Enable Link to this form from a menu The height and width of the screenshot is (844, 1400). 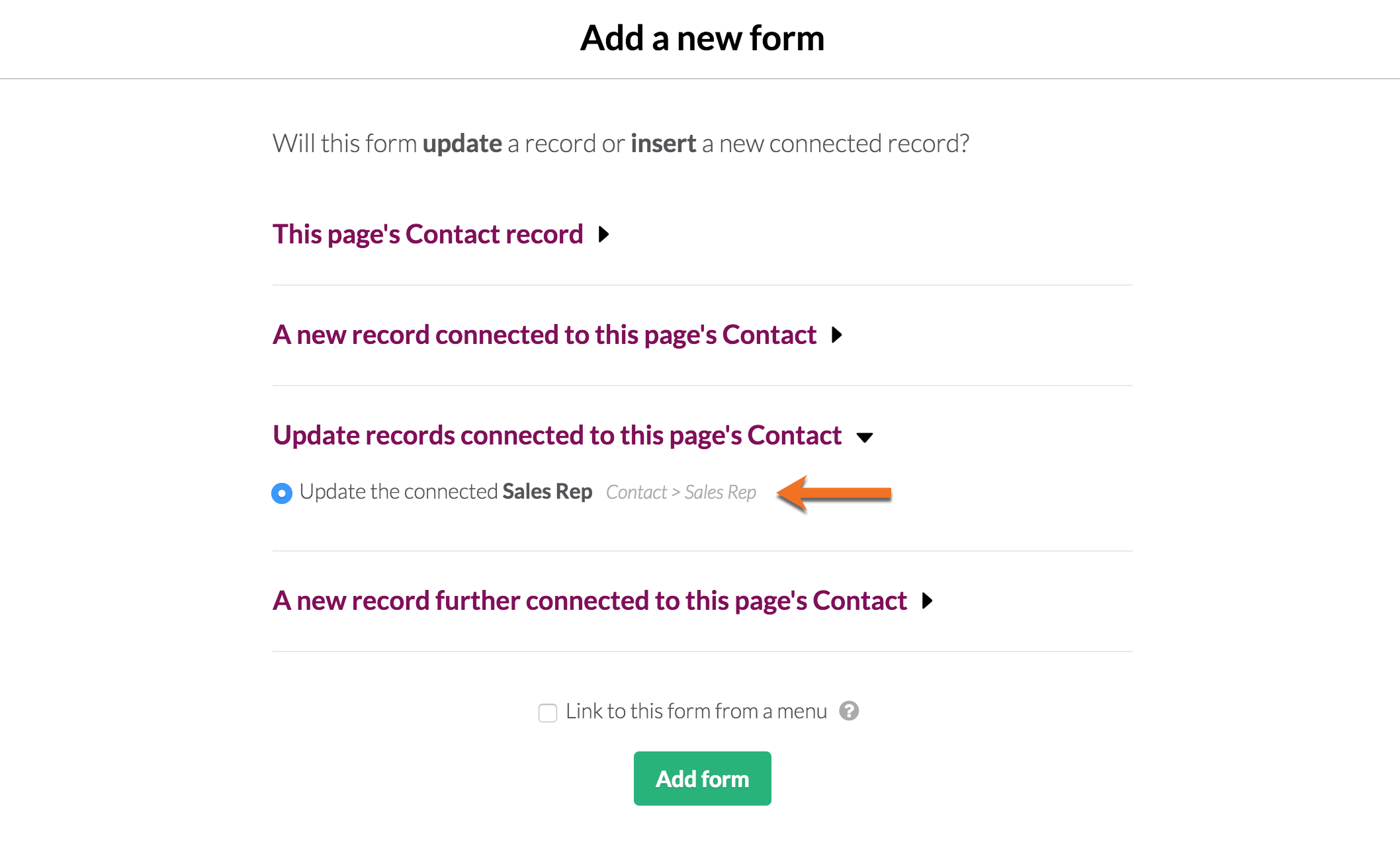[548, 712]
